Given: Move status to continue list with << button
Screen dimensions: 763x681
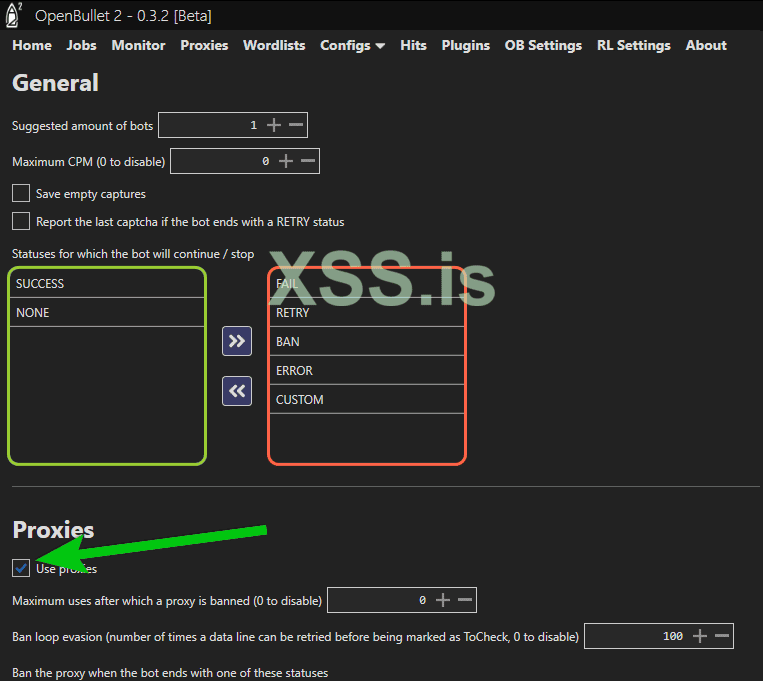Looking at the screenshot, I should coord(237,391).
